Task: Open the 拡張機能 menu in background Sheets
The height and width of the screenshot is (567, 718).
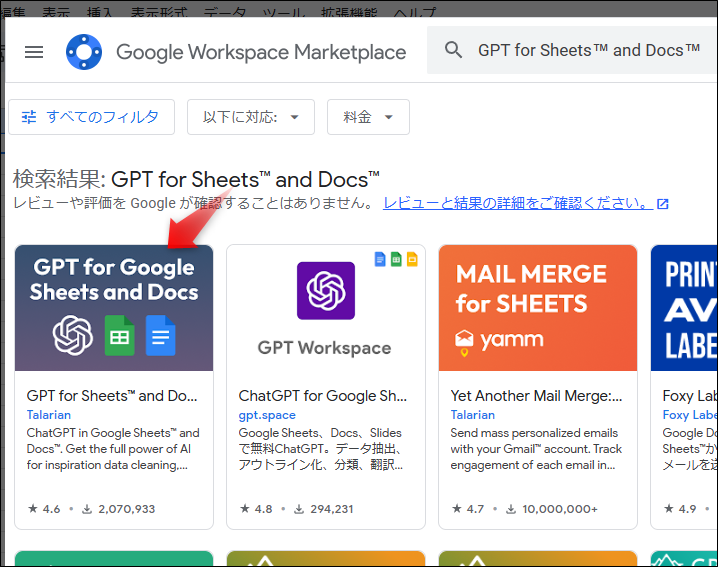Action: [349, 12]
